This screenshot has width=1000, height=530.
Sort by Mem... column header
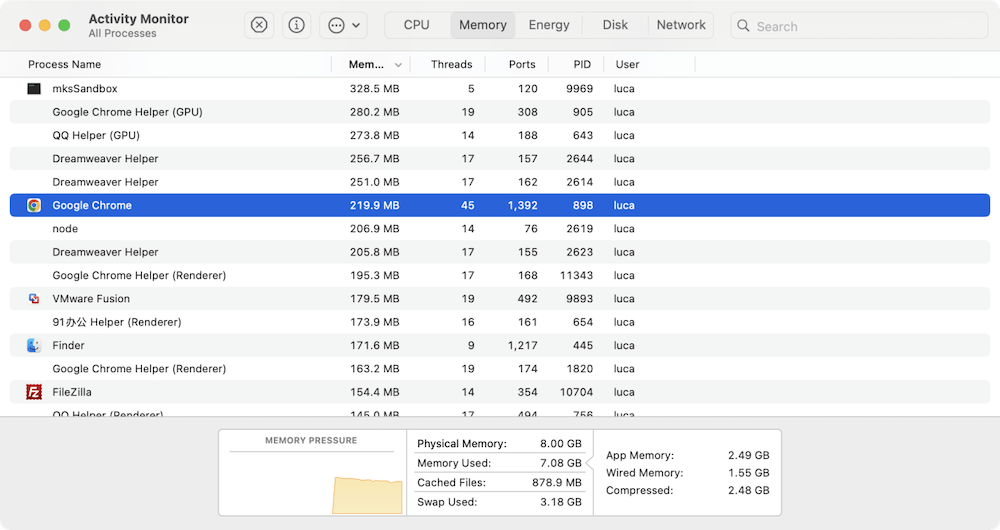coord(366,64)
